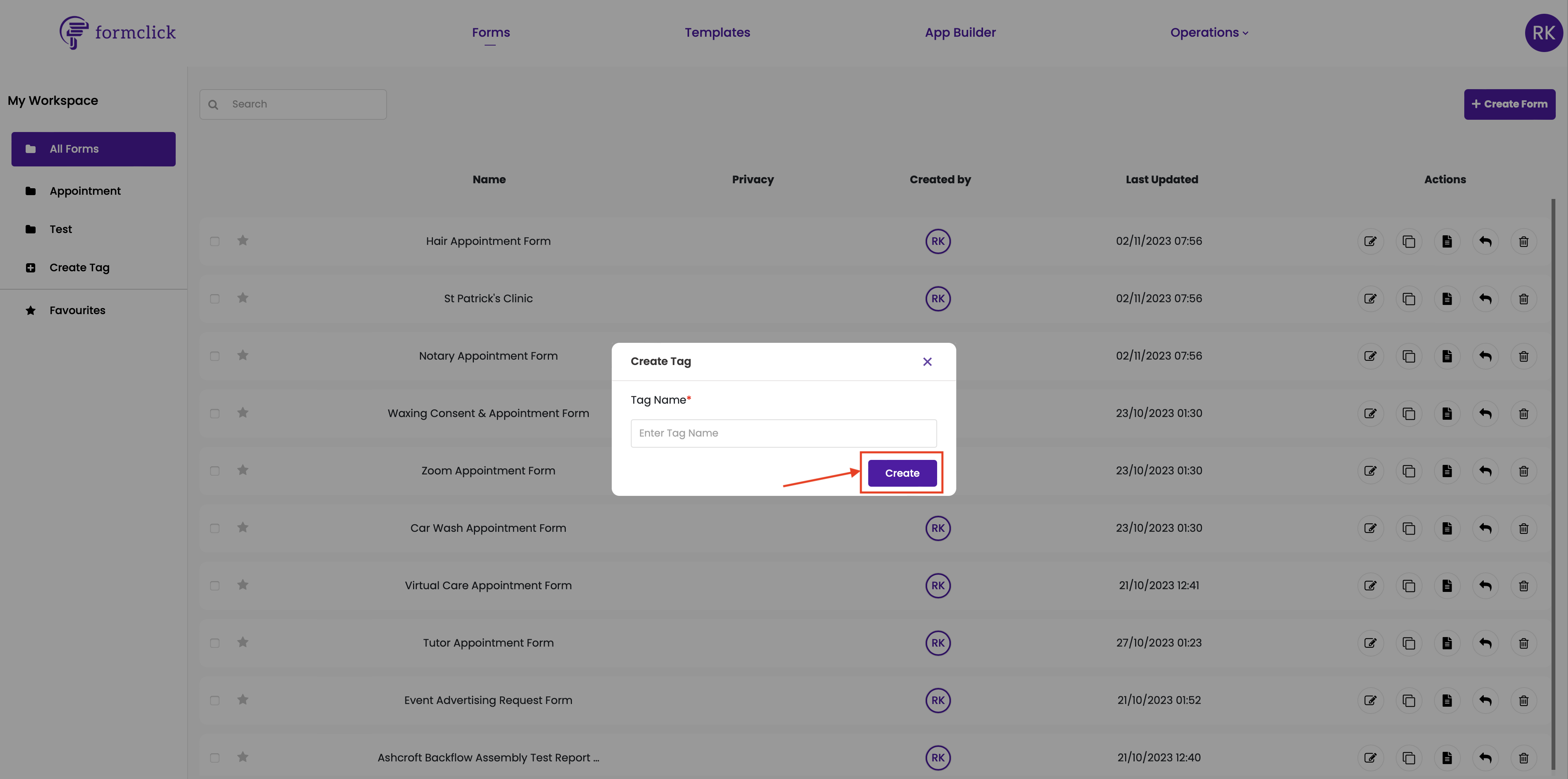
Task: Open RK user avatar menu
Action: click(x=1543, y=33)
